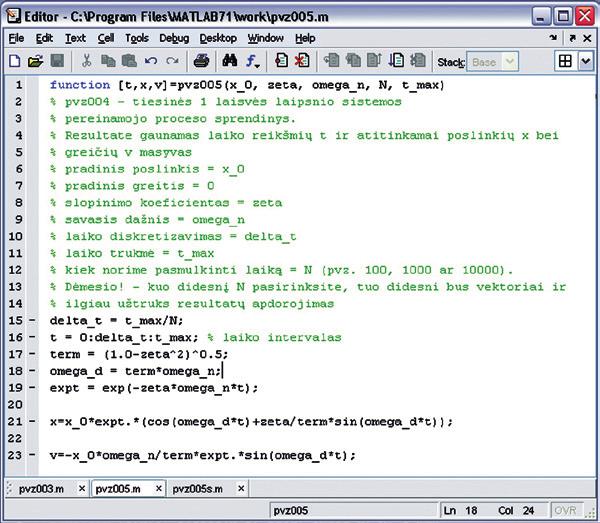
Task: Clear all breakpoints red X icon
Action: [302, 61]
